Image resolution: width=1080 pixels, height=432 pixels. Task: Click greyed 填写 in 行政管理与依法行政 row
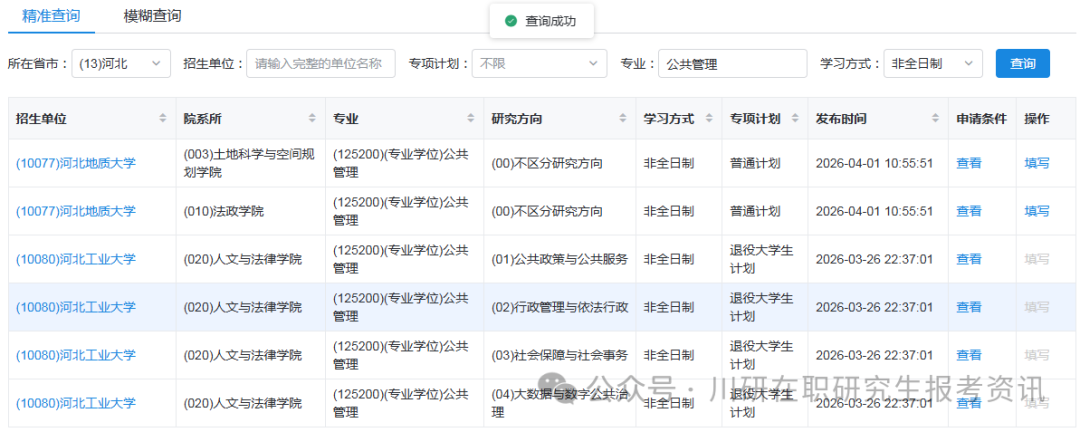1037,307
